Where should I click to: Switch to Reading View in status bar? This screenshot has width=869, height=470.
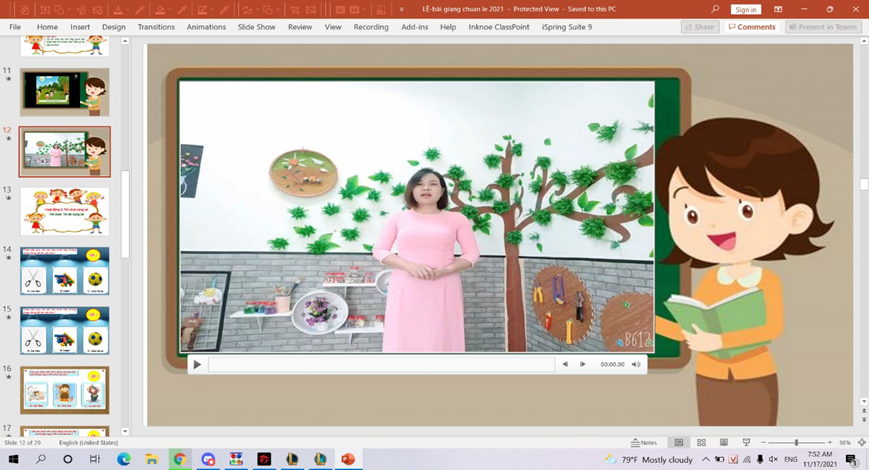(x=723, y=442)
